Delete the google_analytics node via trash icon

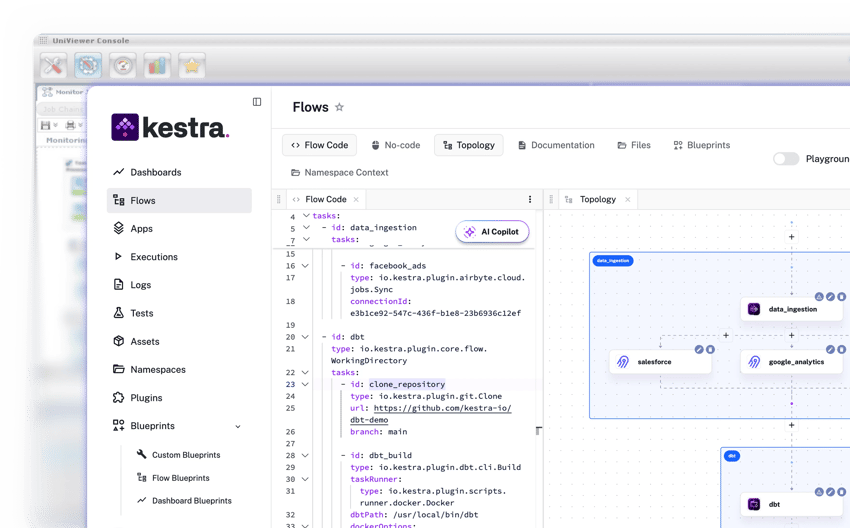pyautogui.click(x=842, y=350)
